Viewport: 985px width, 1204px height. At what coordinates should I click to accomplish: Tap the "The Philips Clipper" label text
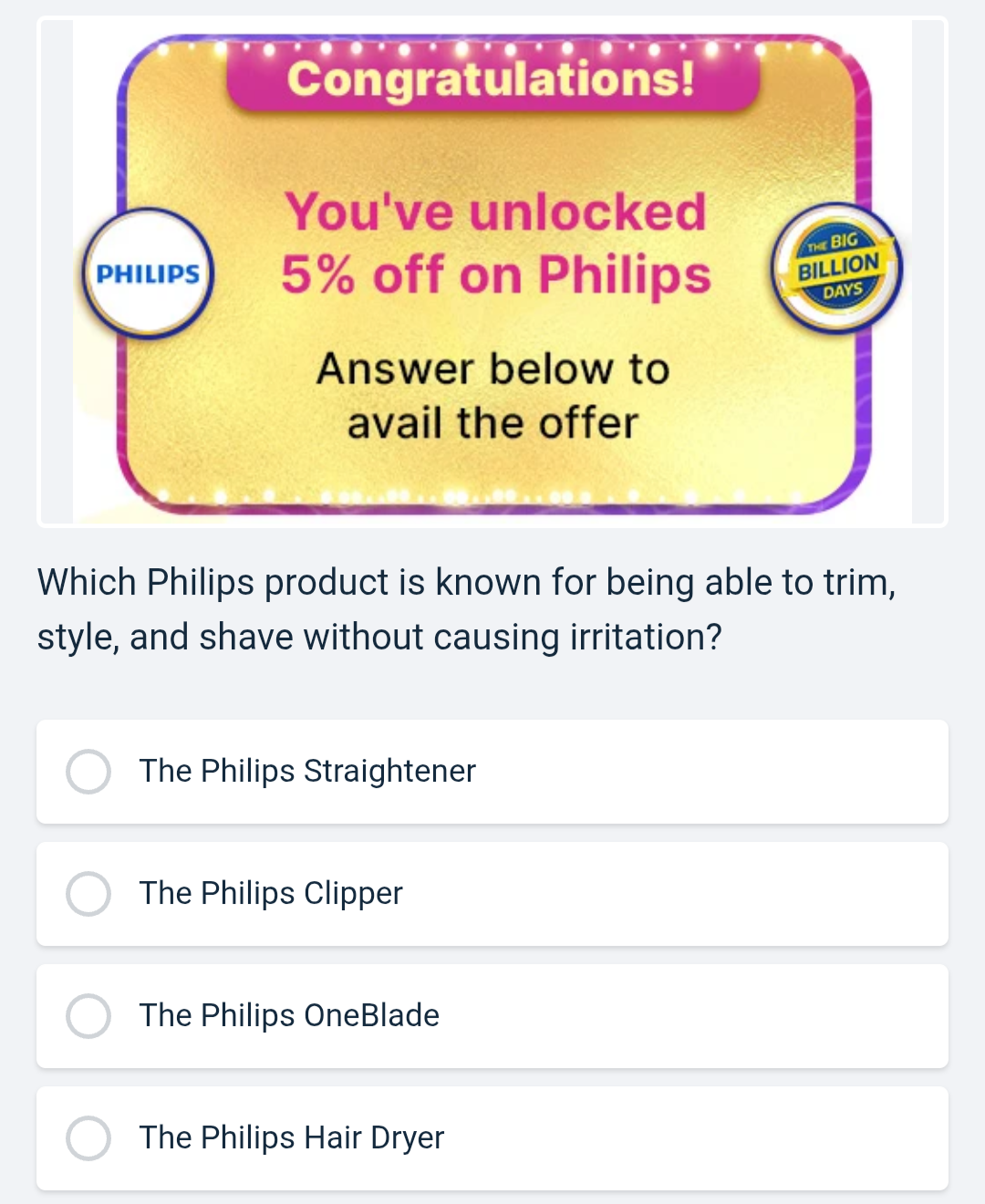point(271,894)
